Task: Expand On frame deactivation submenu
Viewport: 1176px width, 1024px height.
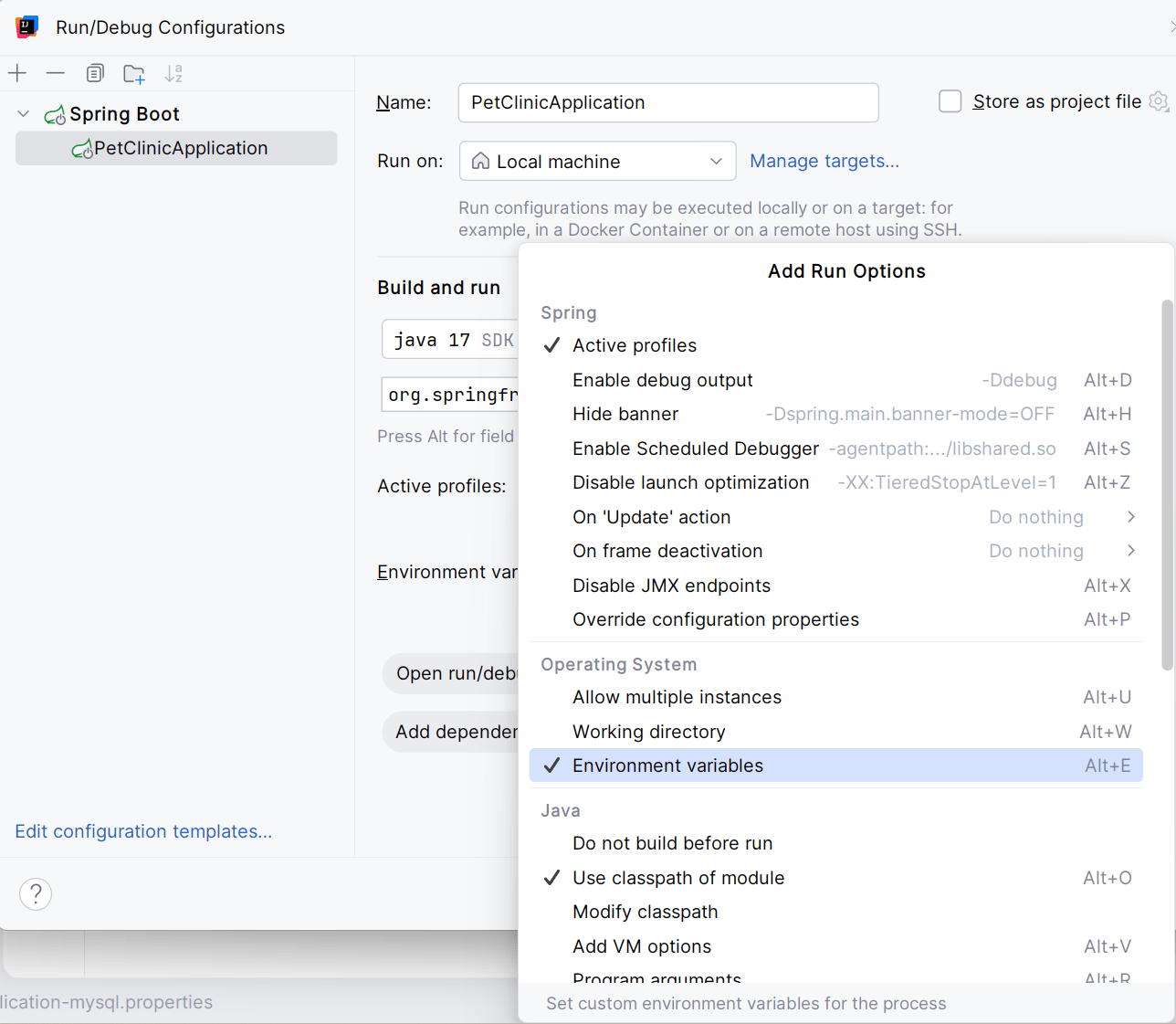Action: (x=835, y=551)
